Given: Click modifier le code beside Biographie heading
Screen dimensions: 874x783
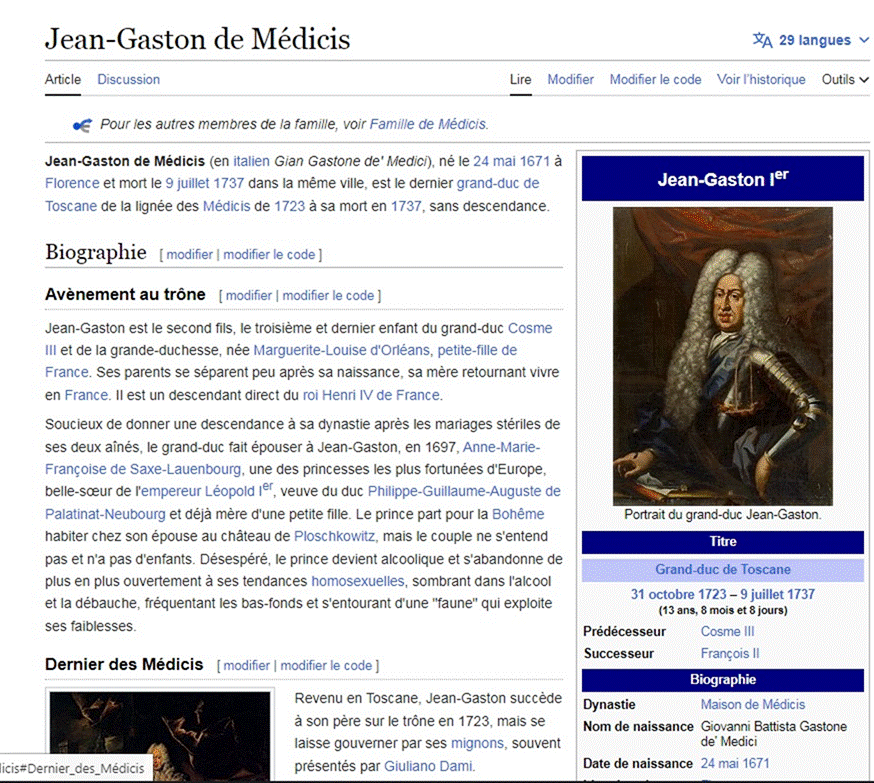Looking at the screenshot, I should pos(269,255).
